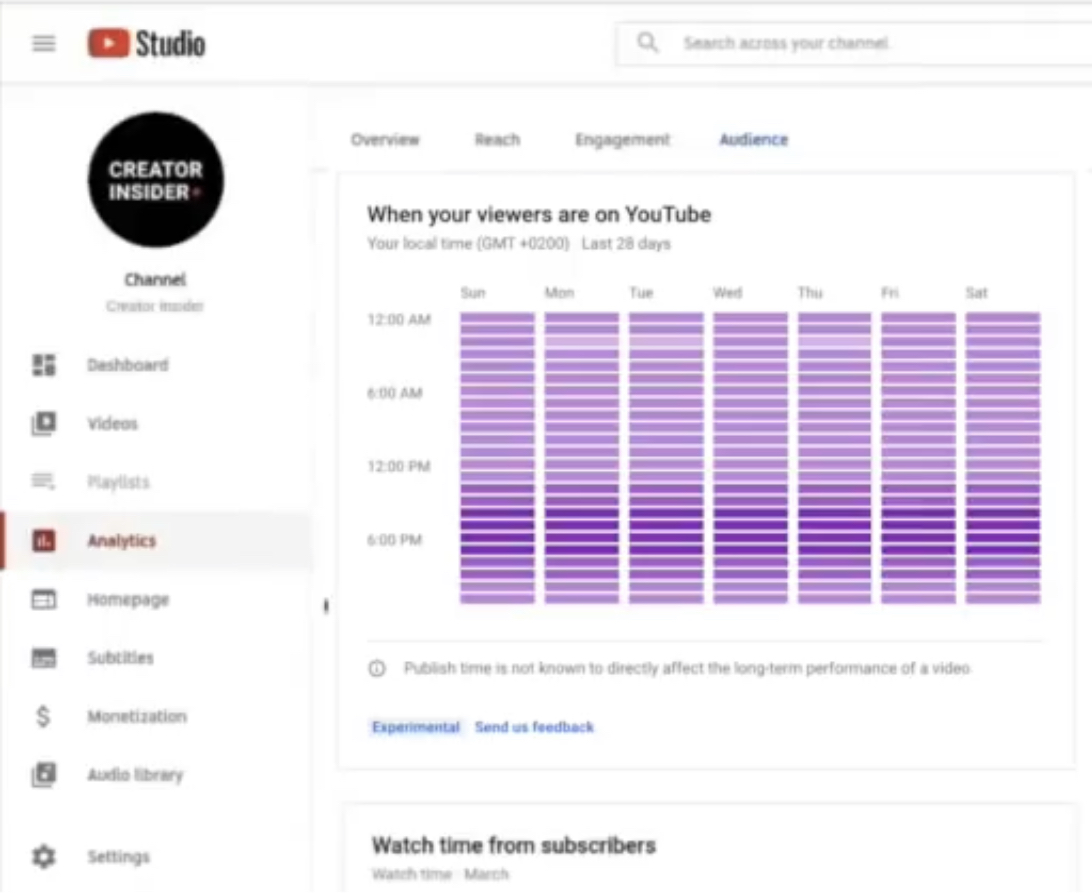Open Playlists via its sidebar icon

pos(44,482)
